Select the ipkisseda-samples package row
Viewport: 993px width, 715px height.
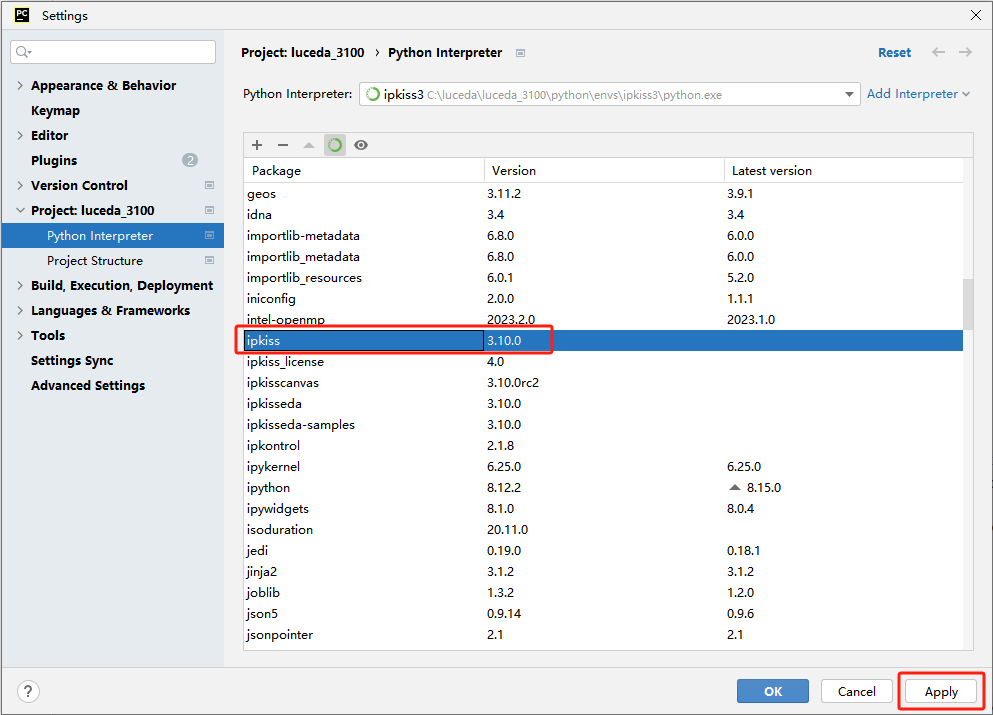pyautogui.click(x=604, y=424)
